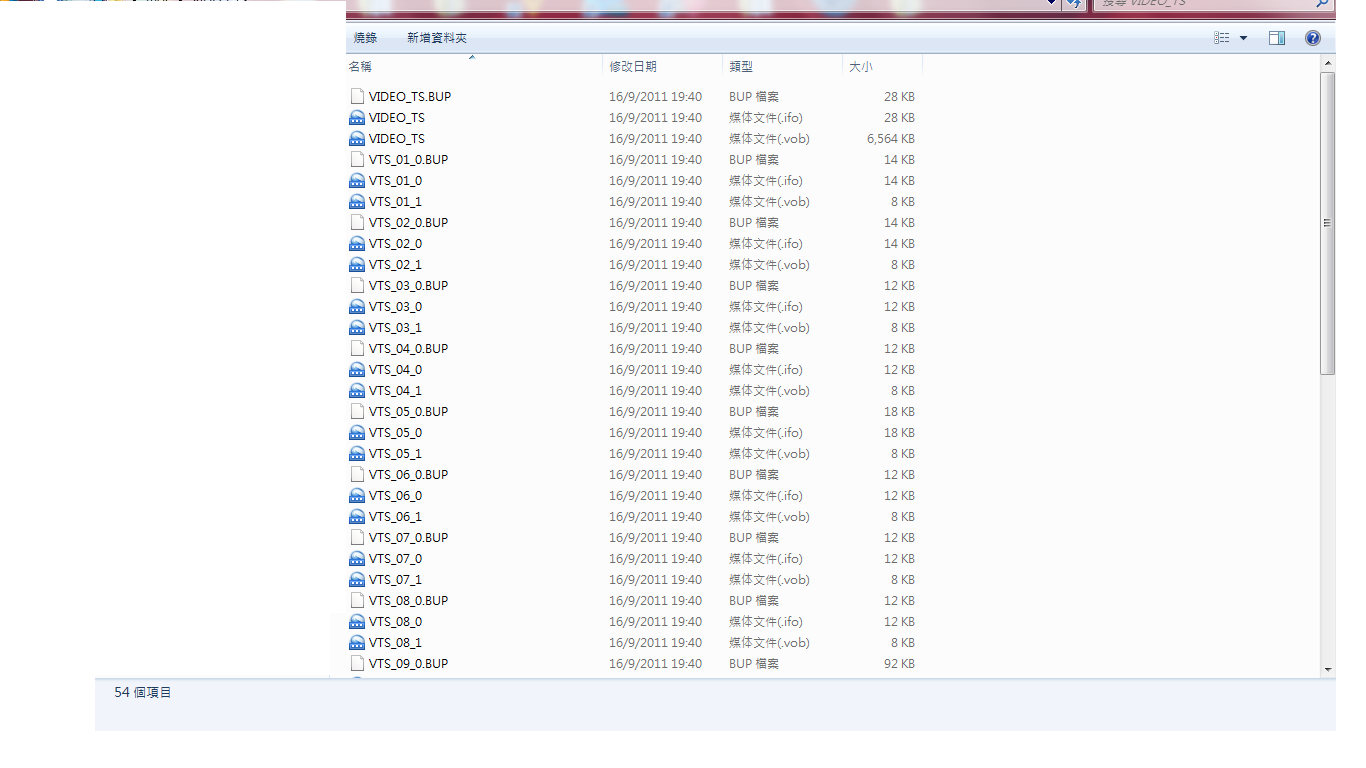Select the VTS_08_1 media icon
This screenshot has width=1366, height=768.
coord(357,643)
